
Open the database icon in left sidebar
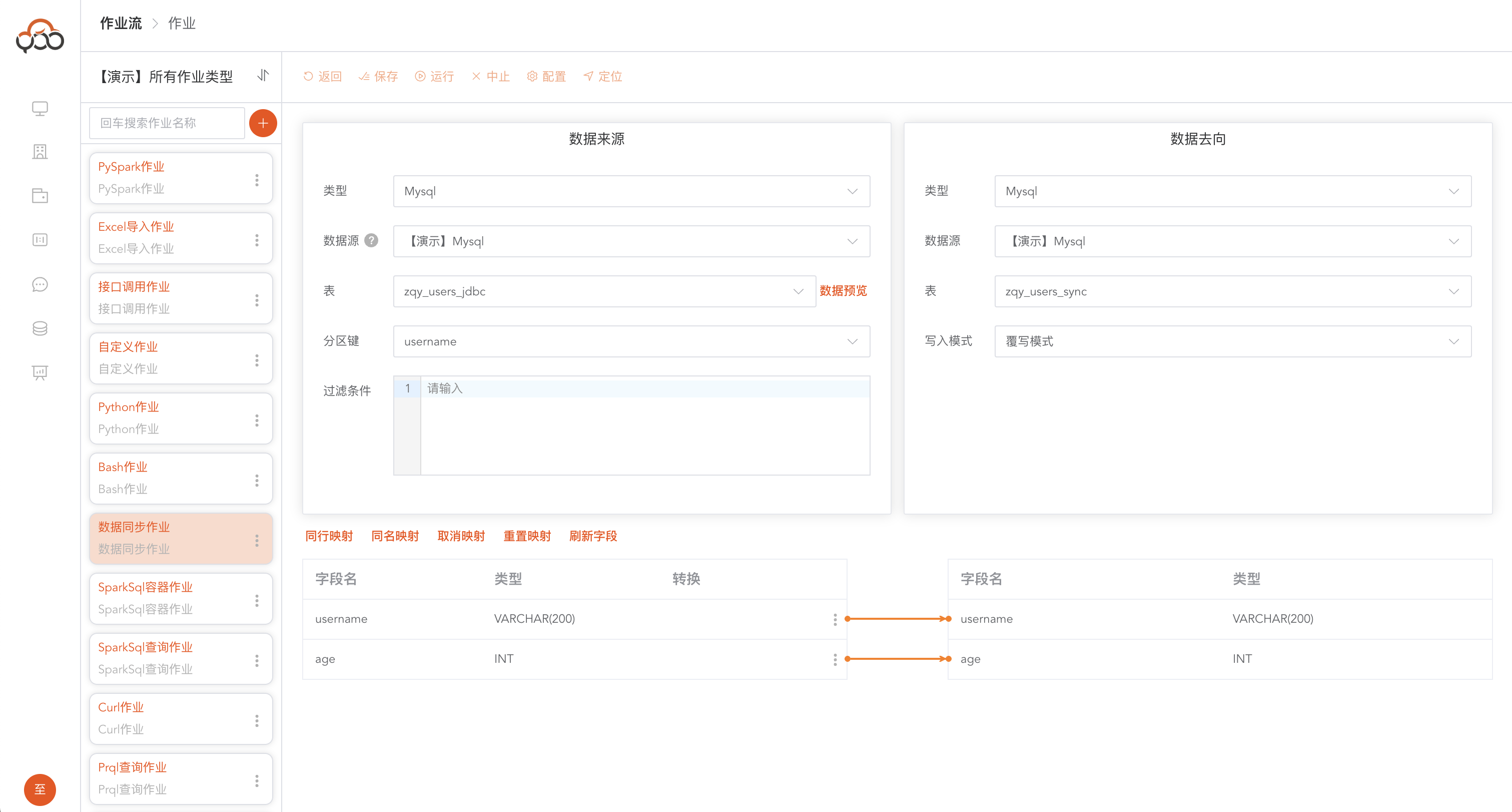(40, 328)
